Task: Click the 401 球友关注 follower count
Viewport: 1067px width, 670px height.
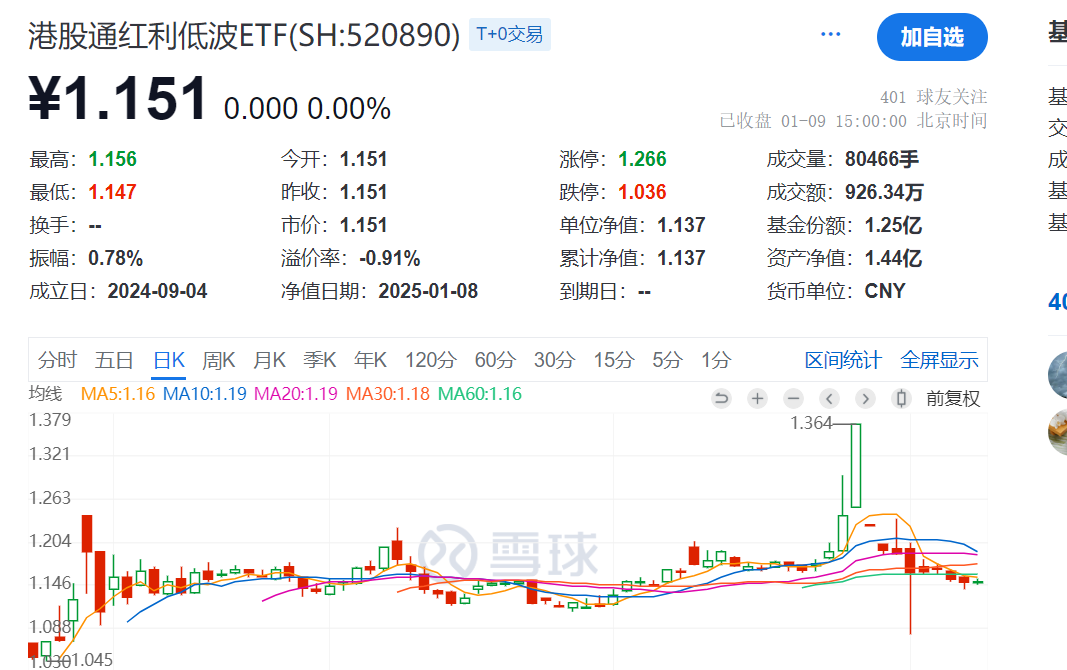Action: (933, 97)
